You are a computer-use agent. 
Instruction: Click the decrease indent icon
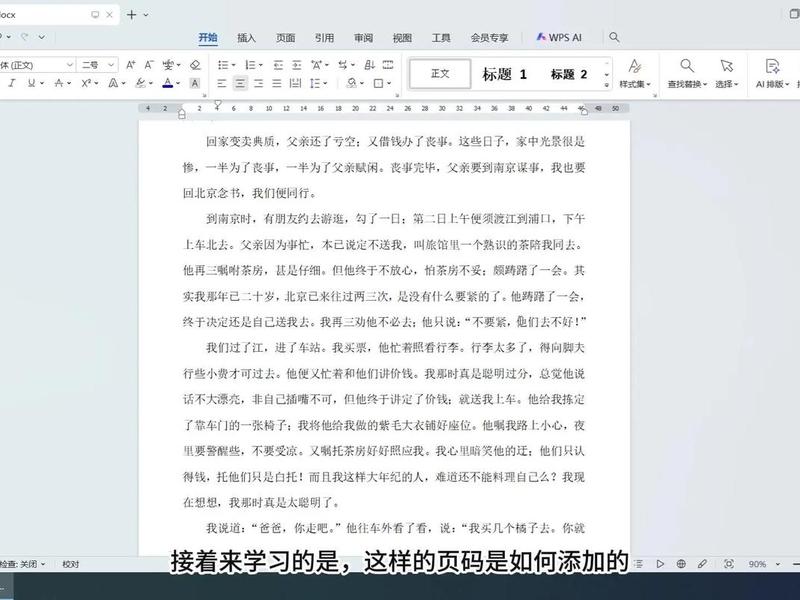278,65
